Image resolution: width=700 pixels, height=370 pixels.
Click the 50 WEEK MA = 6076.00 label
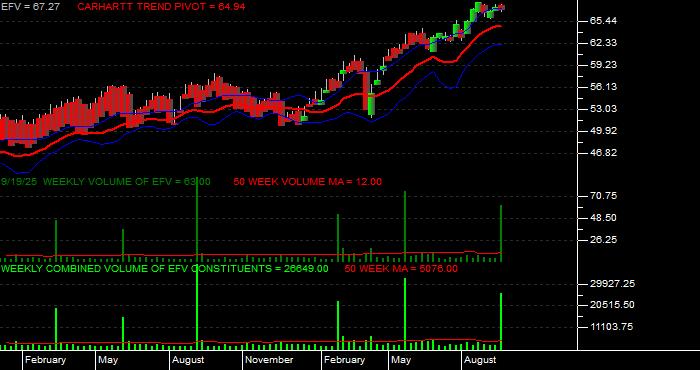(x=401, y=269)
